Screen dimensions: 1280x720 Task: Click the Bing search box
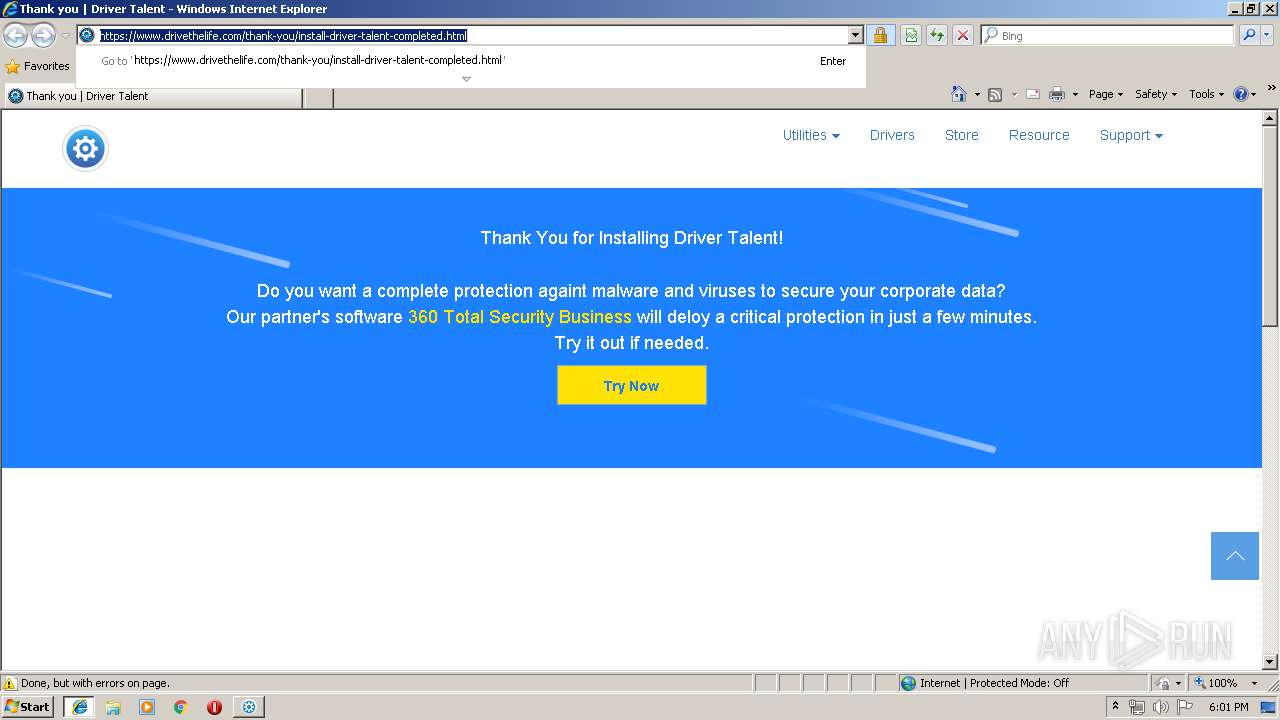(1108, 36)
